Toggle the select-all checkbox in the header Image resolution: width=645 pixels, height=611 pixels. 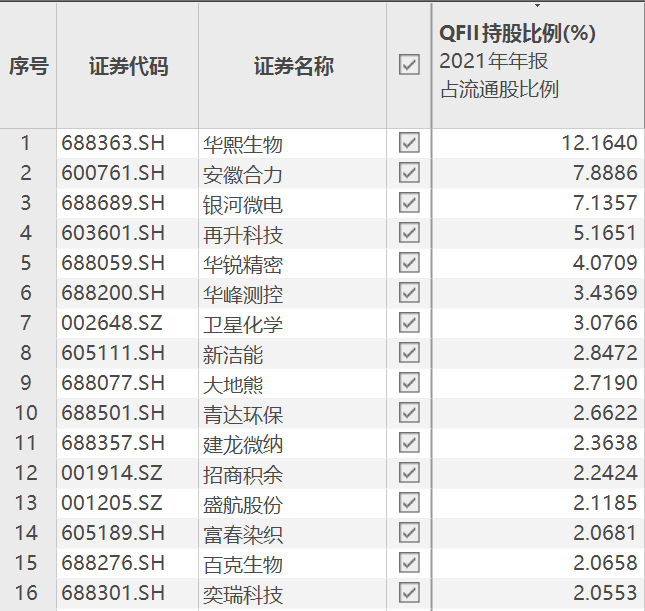408,65
